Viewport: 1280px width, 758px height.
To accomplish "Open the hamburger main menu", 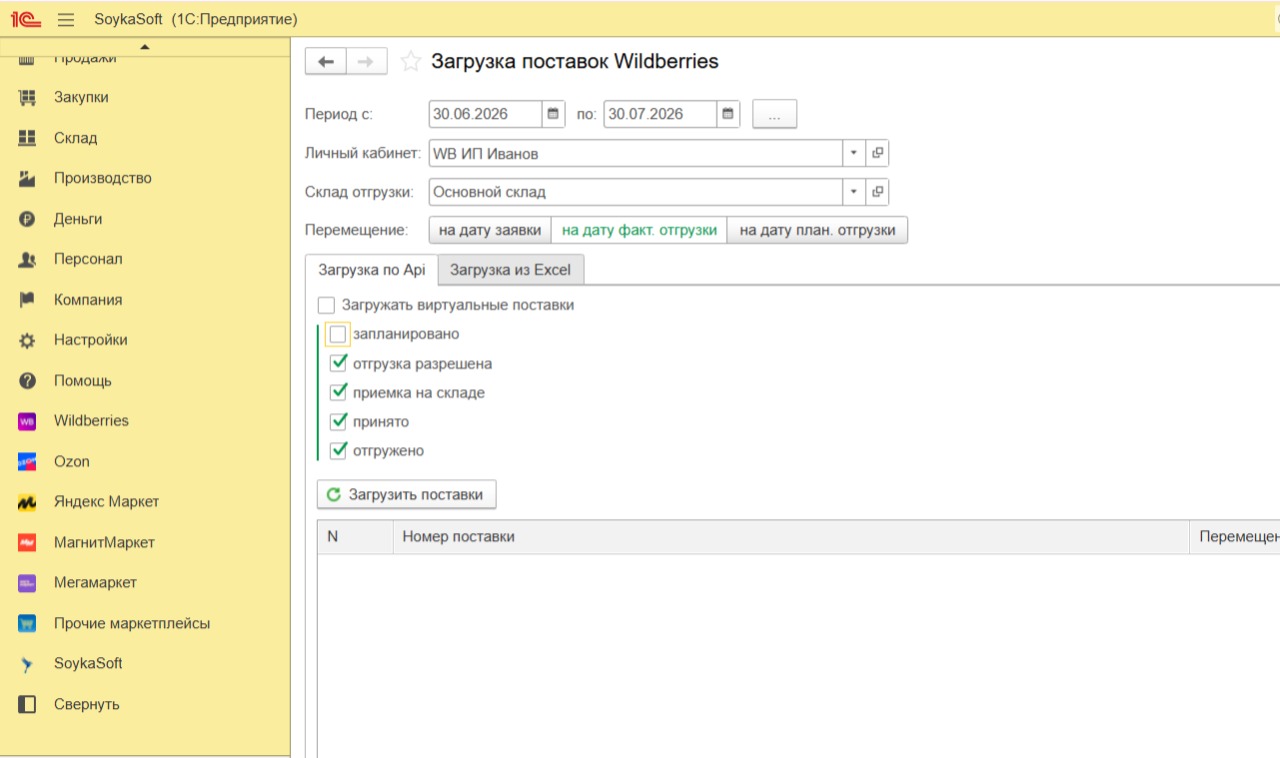I will [x=66, y=19].
